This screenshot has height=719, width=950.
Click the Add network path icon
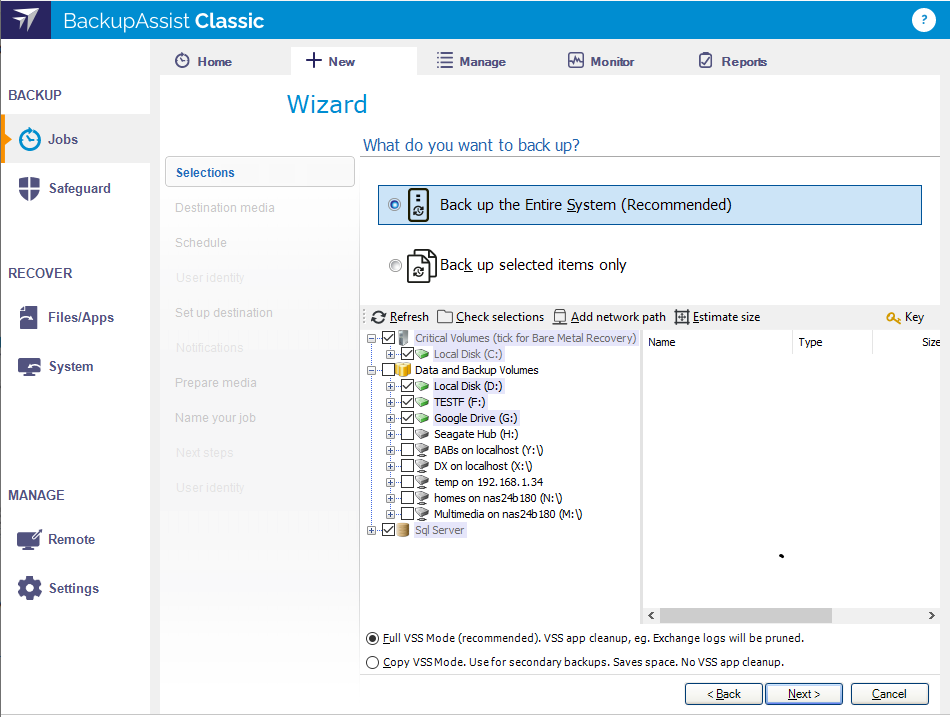[x=560, y=317]
